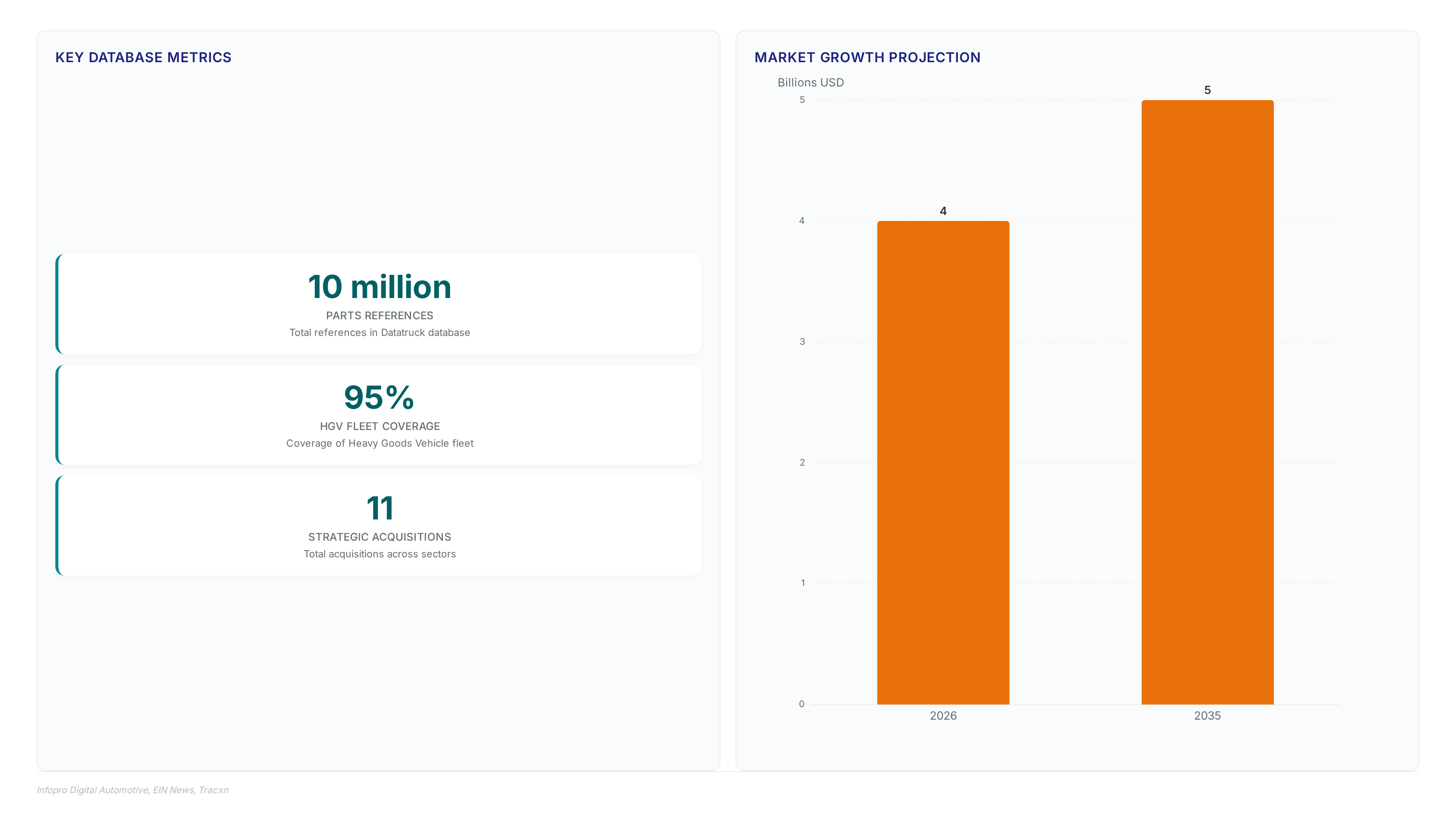Select the 10 million parts references card
The height and width of the screenshot is (819, 1456).
(379, 304)
